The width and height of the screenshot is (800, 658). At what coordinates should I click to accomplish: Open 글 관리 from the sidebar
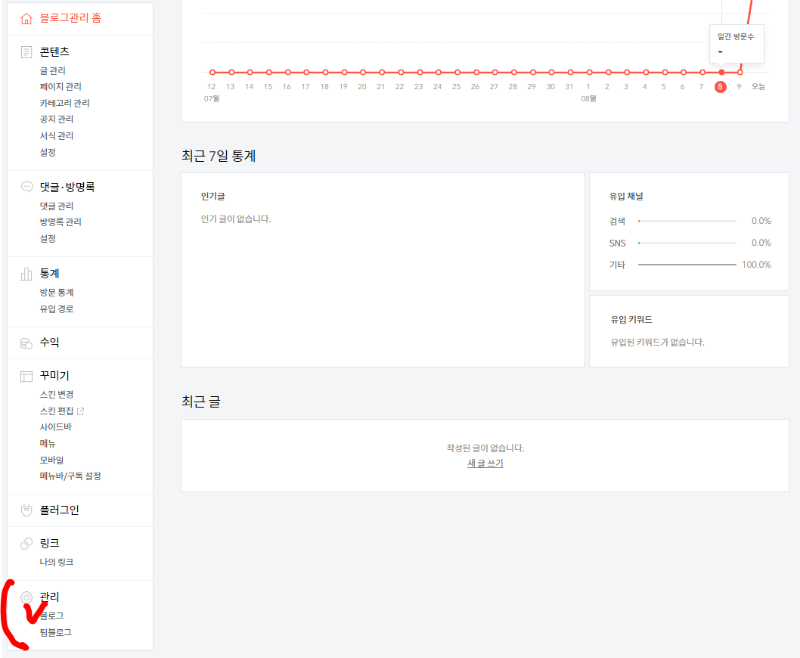(x=49, y=70)
